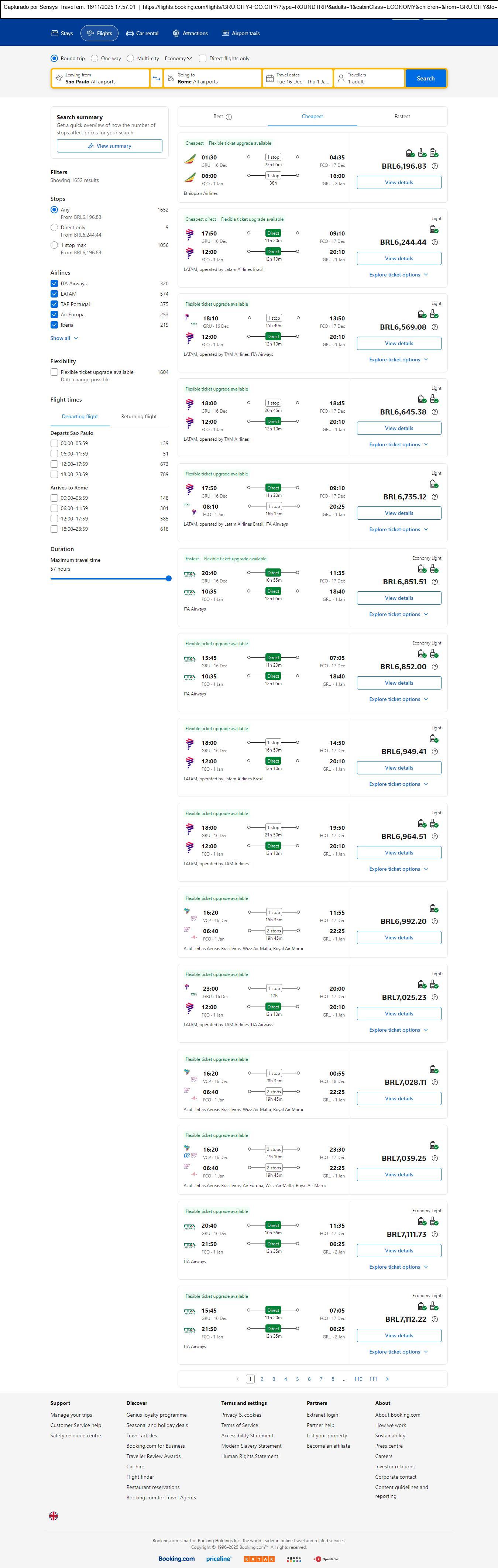Image resolution: width=498 pixels, height=1568 pixels.
Task: Expand Show all airlines list
Action: (64, 338)
